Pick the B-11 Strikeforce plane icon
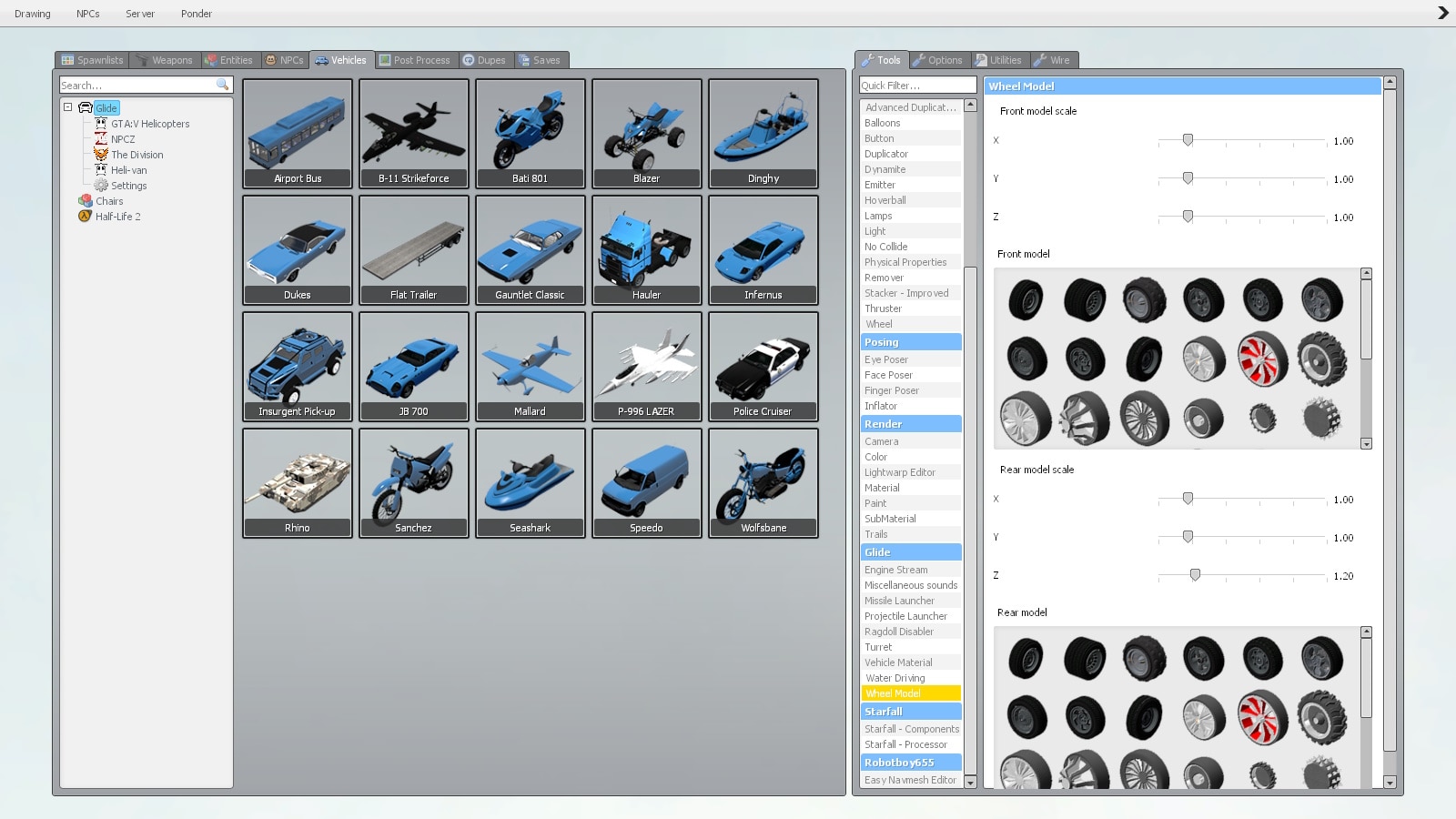 (413, 133)
